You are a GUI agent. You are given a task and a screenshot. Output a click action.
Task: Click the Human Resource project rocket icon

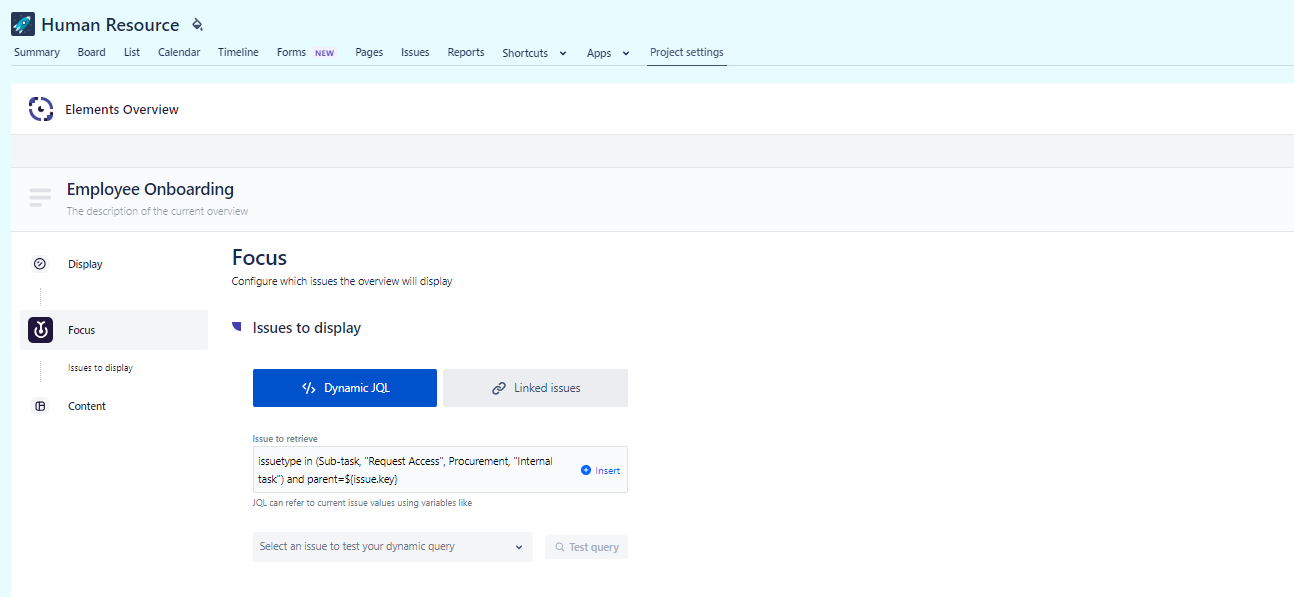coord(23,25)
